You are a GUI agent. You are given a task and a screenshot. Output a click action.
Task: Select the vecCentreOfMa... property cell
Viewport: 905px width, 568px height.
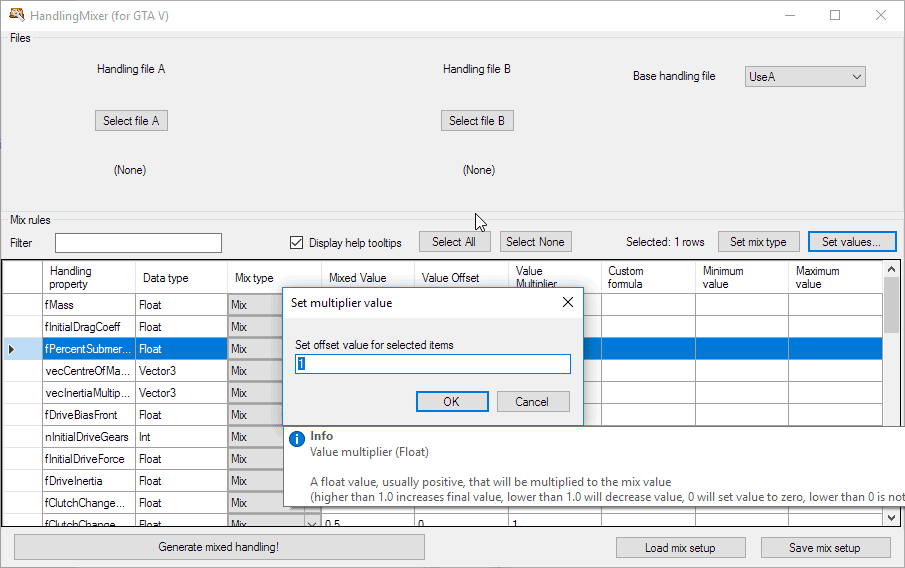click(89, 371)
